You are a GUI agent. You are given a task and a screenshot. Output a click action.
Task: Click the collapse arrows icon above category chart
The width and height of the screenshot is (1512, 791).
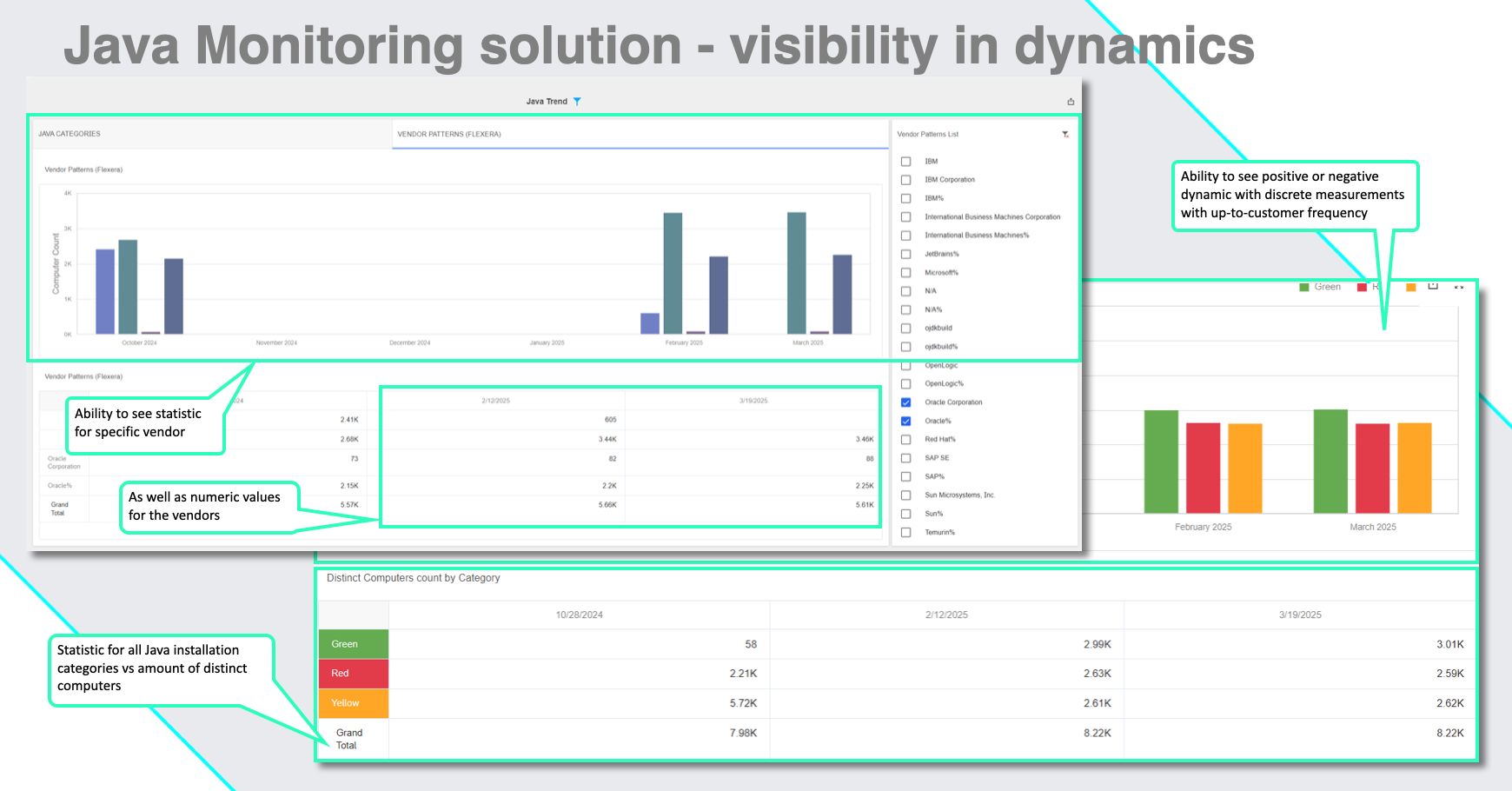pos(1458,287)
